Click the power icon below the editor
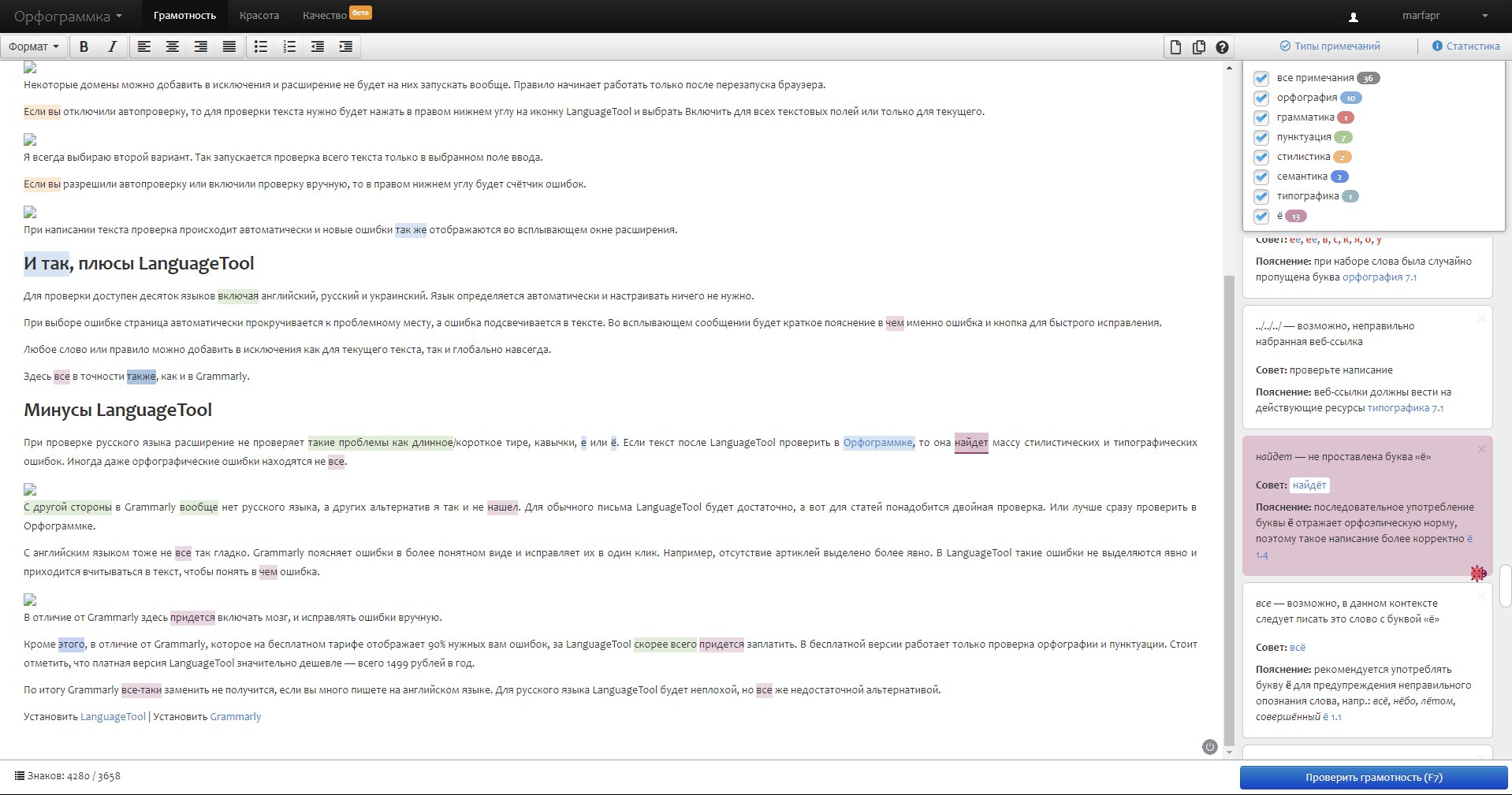 [x=1210, y=747]
